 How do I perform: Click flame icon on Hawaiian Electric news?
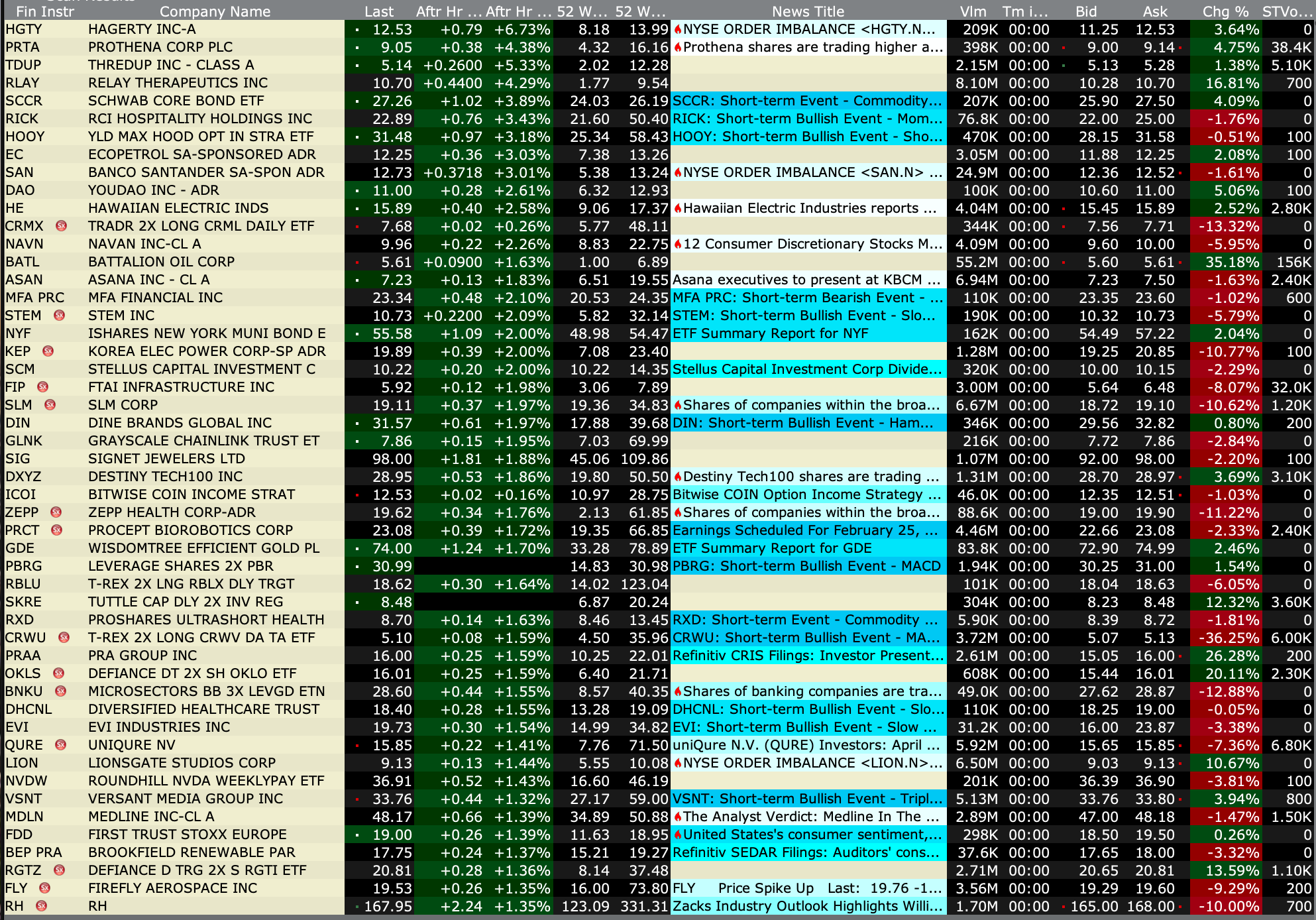pyautogui.click(x=678, y=209)
